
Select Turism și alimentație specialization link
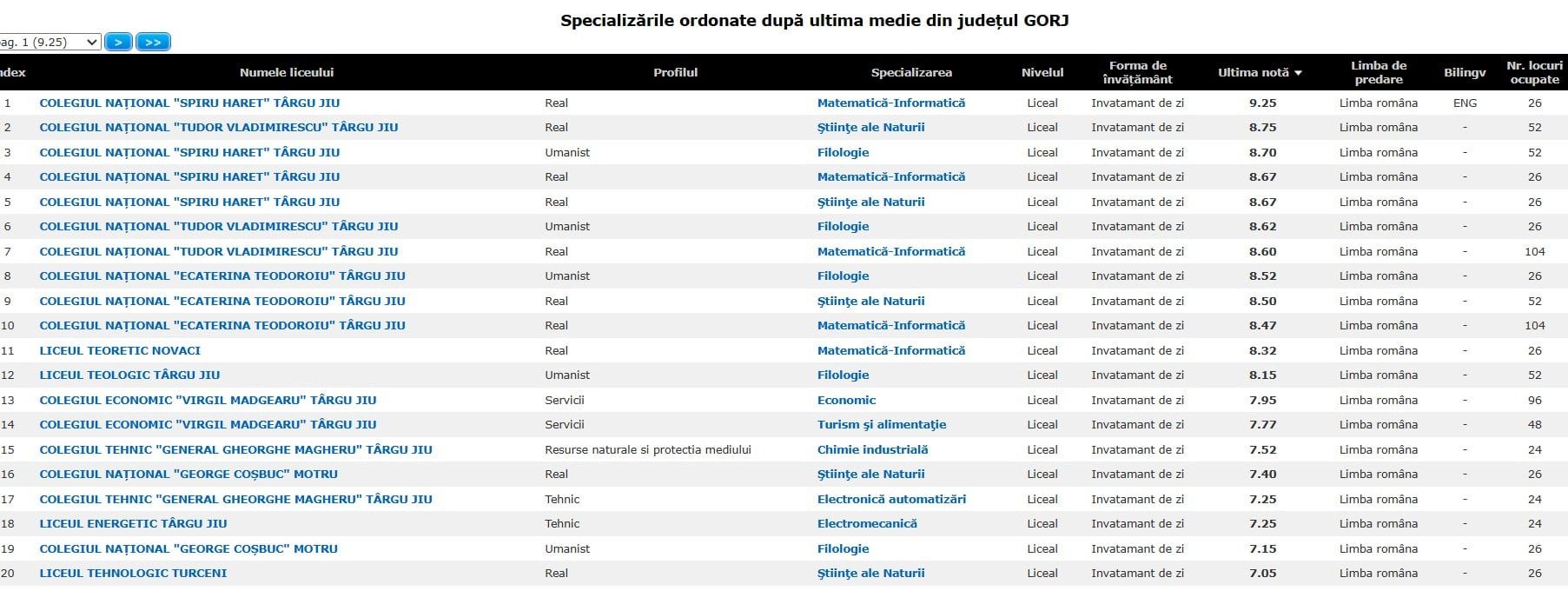(x=882, y=424)
